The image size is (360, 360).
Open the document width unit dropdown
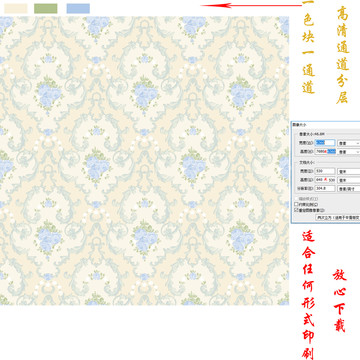coord(349,171)
